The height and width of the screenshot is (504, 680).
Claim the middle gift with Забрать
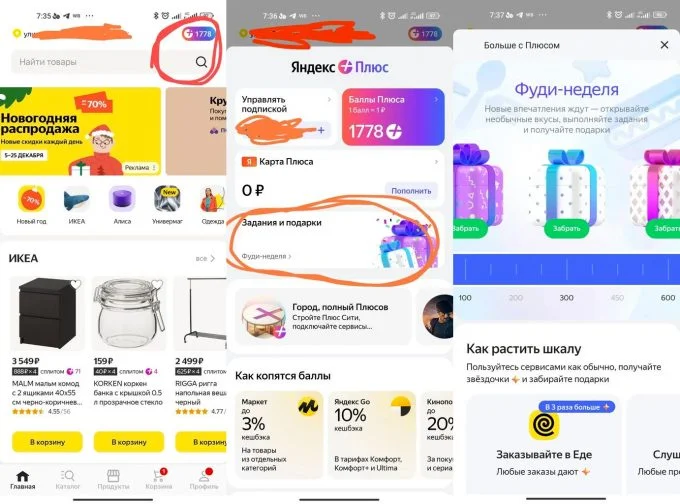tap(566, 228)
